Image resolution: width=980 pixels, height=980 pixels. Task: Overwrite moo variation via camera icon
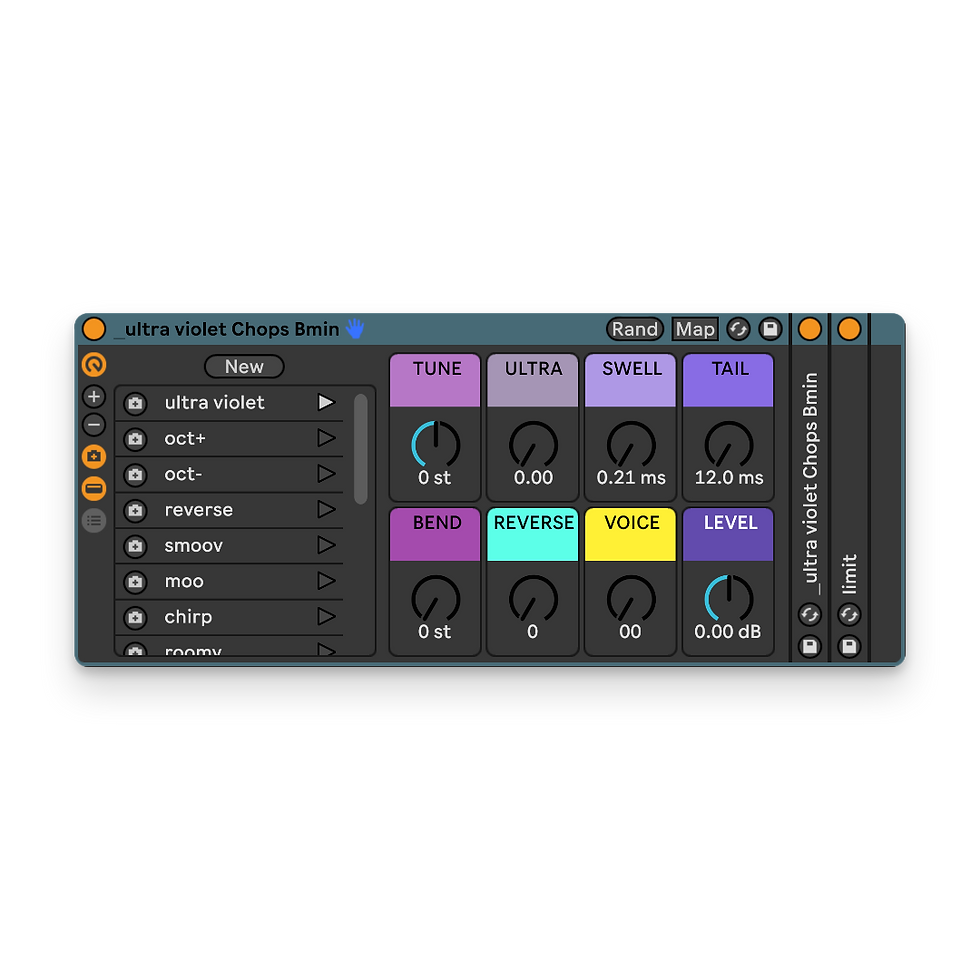tap(135, 582)
